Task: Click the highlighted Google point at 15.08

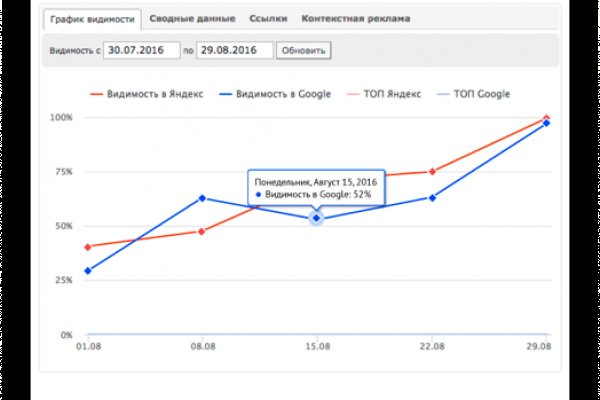Action: click(x=316, y=218)
